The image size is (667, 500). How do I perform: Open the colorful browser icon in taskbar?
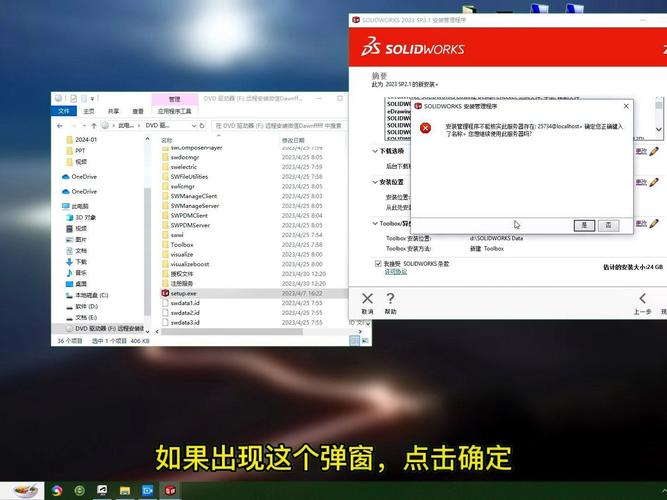(56, 491)
